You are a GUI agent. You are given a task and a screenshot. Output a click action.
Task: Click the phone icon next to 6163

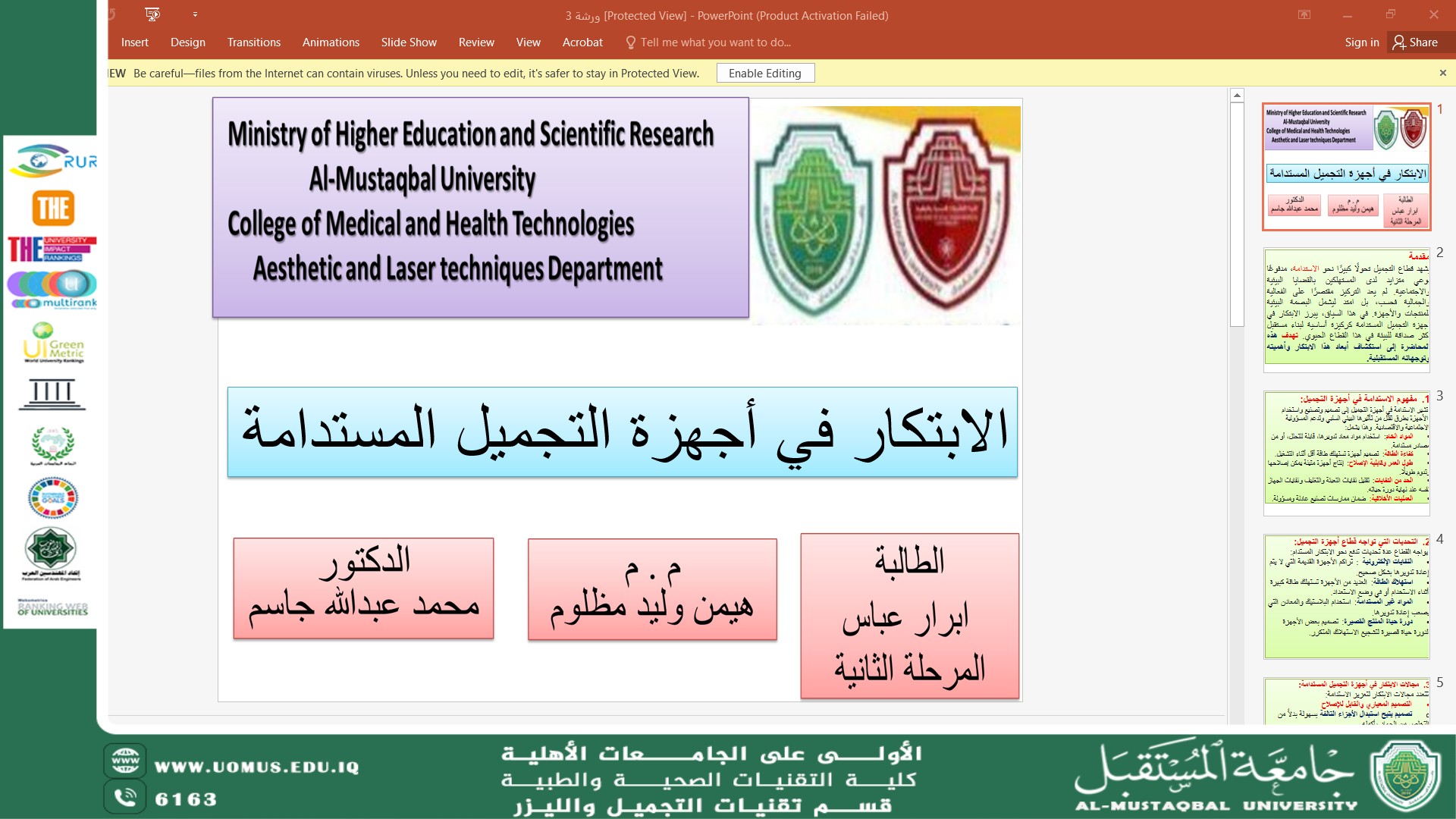click(125, 797)
